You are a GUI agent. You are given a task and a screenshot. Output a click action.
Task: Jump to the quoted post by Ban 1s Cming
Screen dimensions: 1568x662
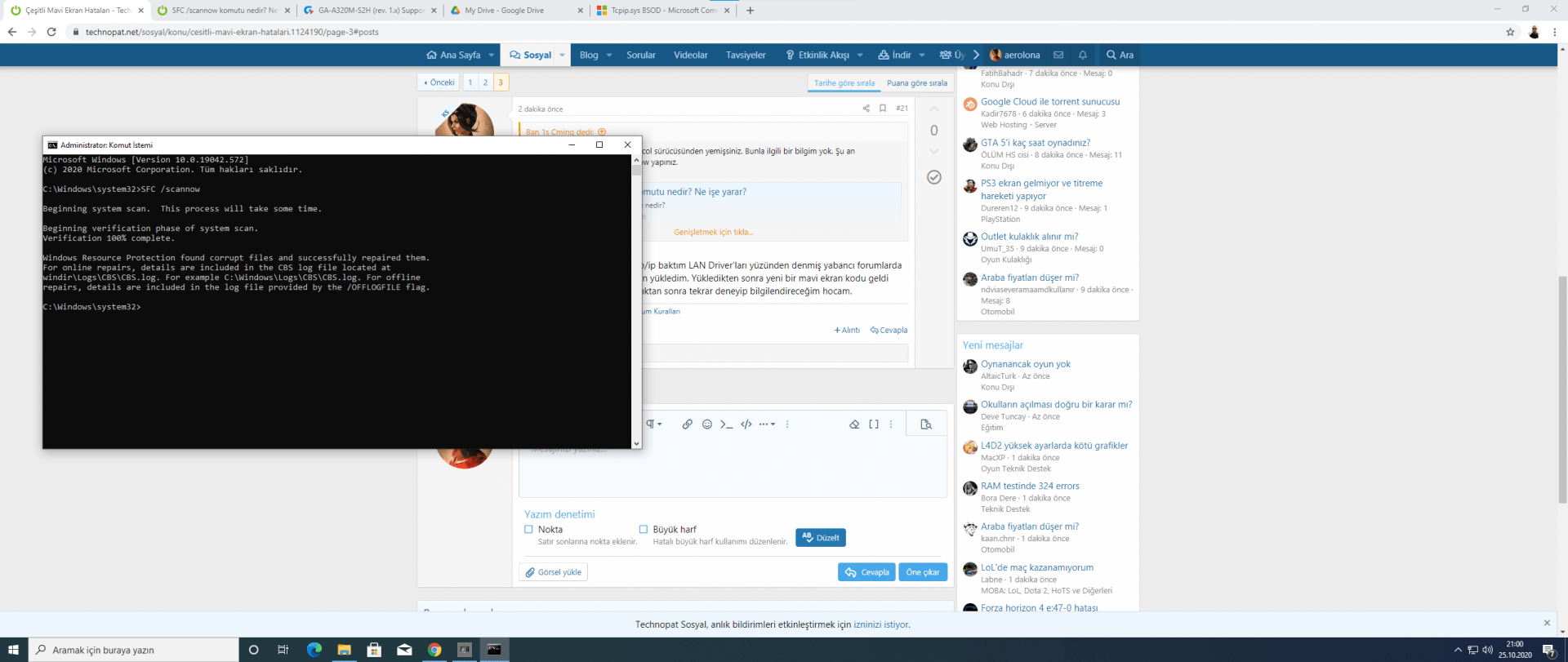pyautogui.click(x=602, y=132)
